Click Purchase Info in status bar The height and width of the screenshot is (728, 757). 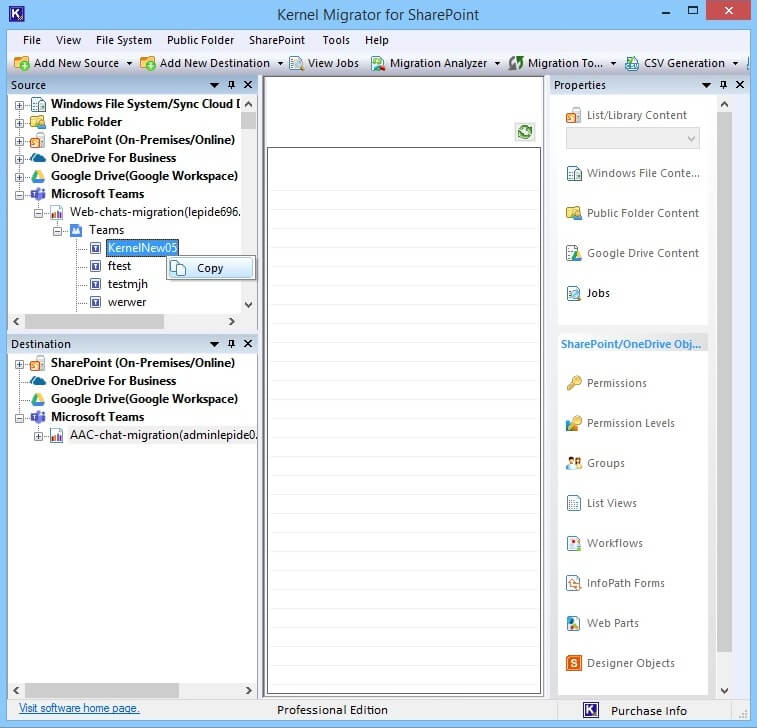[648, 711]
